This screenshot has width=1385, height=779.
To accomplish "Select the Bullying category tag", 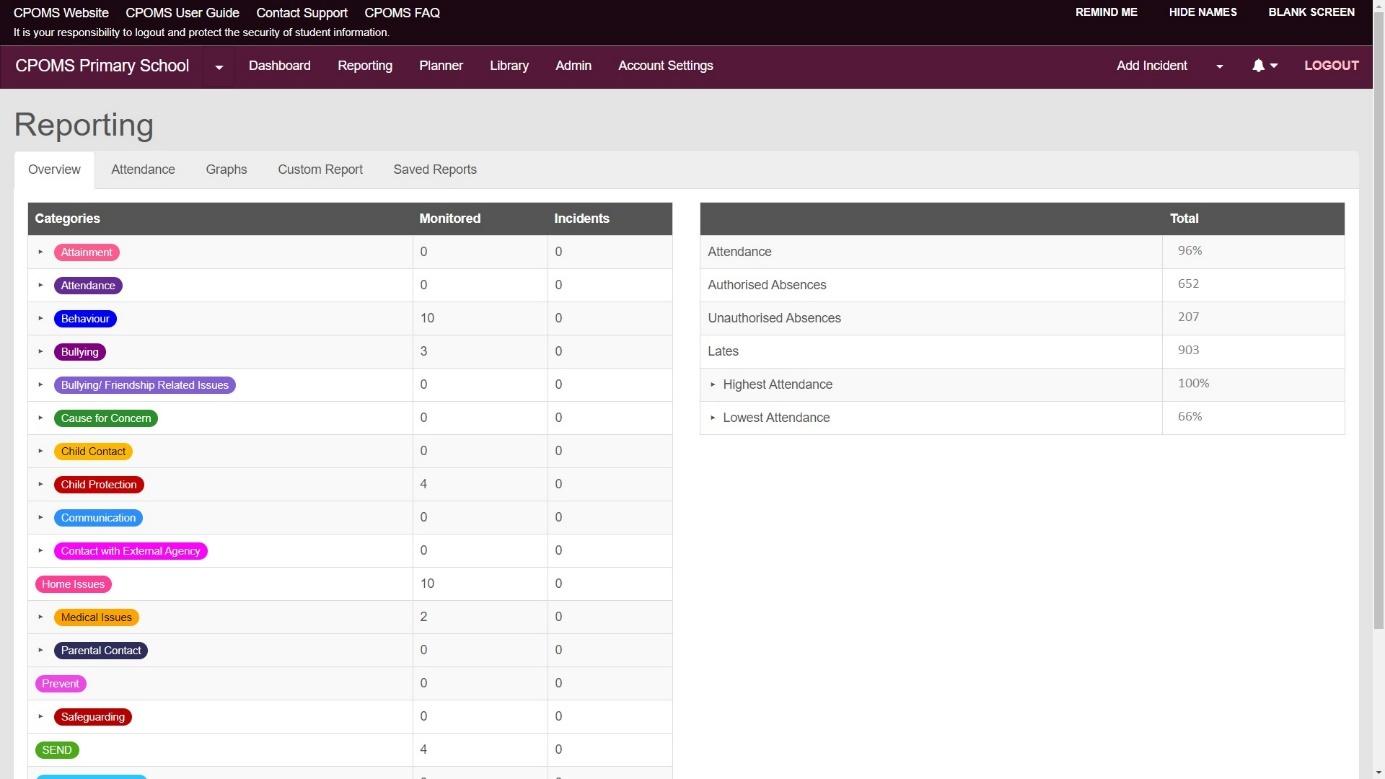I will (x=80, y=352).
